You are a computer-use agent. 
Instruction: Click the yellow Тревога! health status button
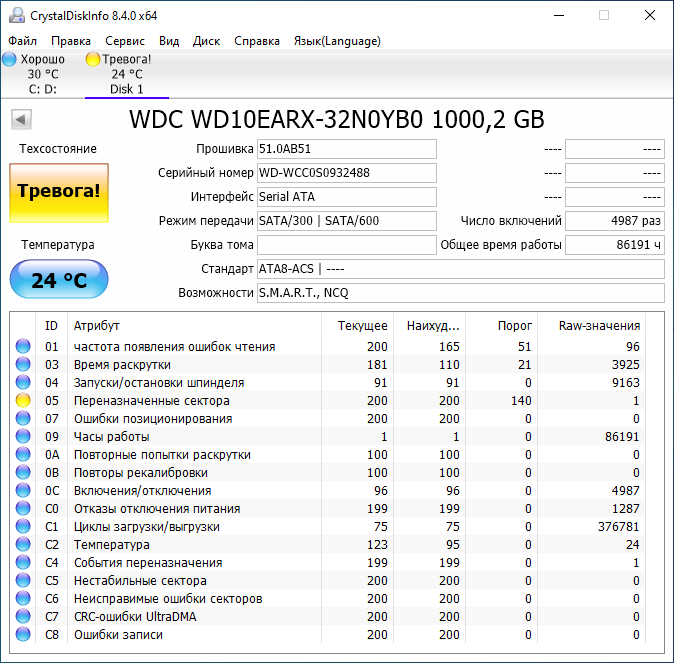pos(58,191)
